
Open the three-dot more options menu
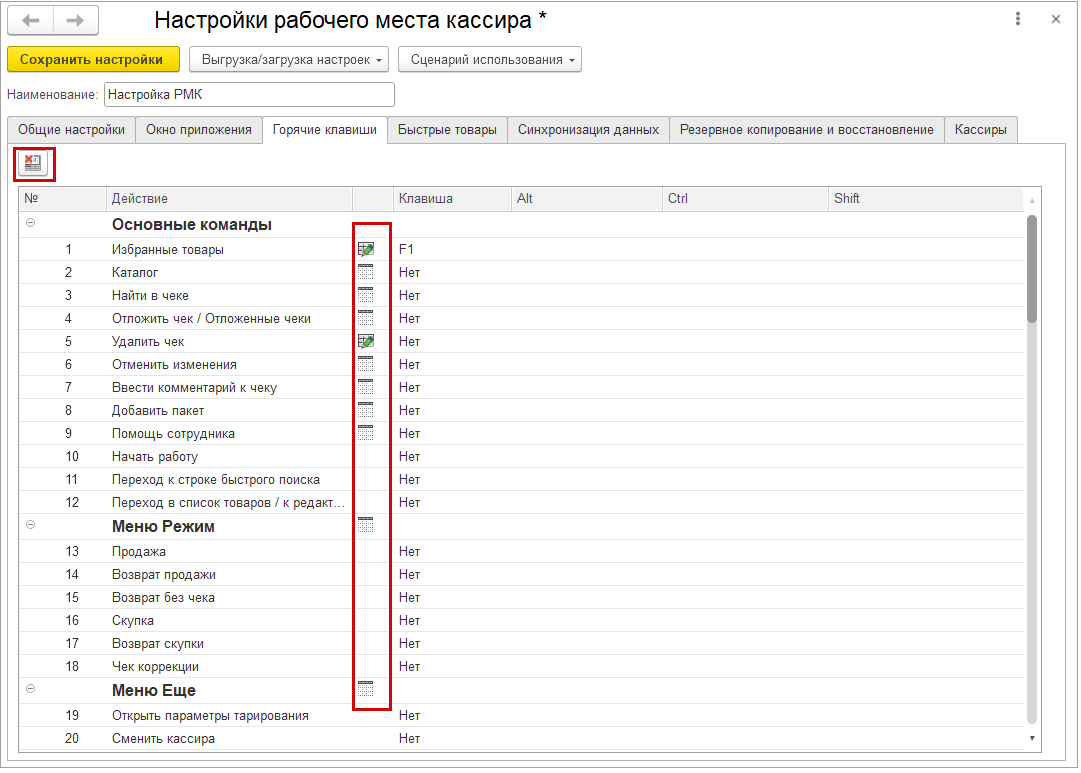(x=1018, y=19)
